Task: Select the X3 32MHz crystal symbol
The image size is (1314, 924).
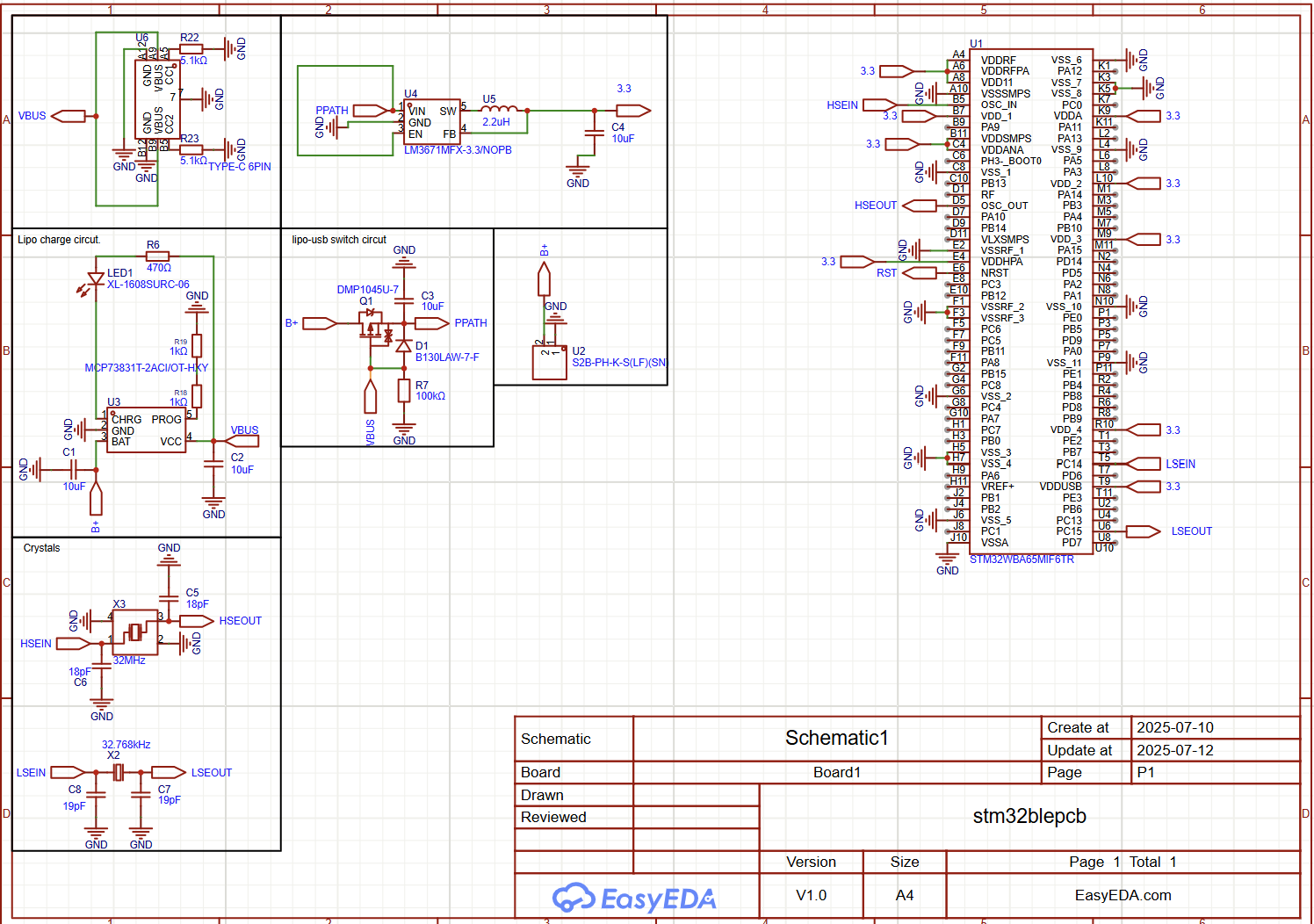Action: 134,632
